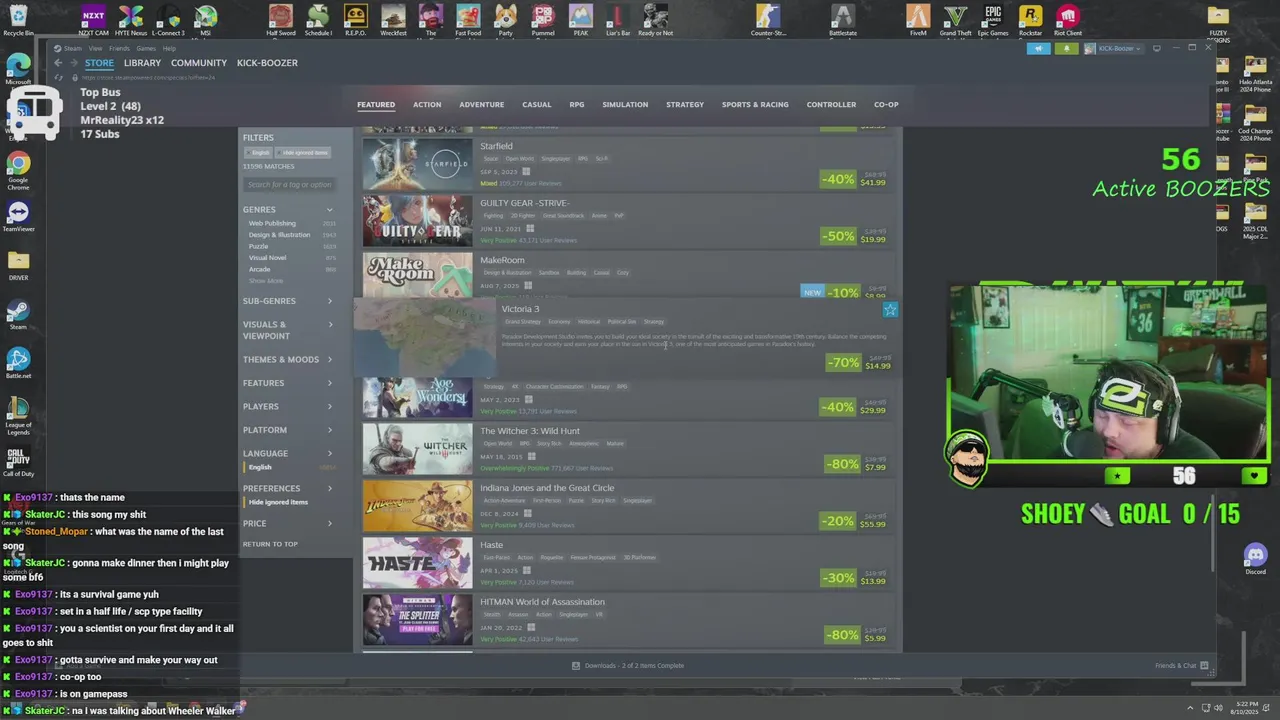Image resolution: width=1280 pixels, height=720 pixels.
Task: Open the Counter-Strike desktop shortcut
Action: (x=768, y=20)
